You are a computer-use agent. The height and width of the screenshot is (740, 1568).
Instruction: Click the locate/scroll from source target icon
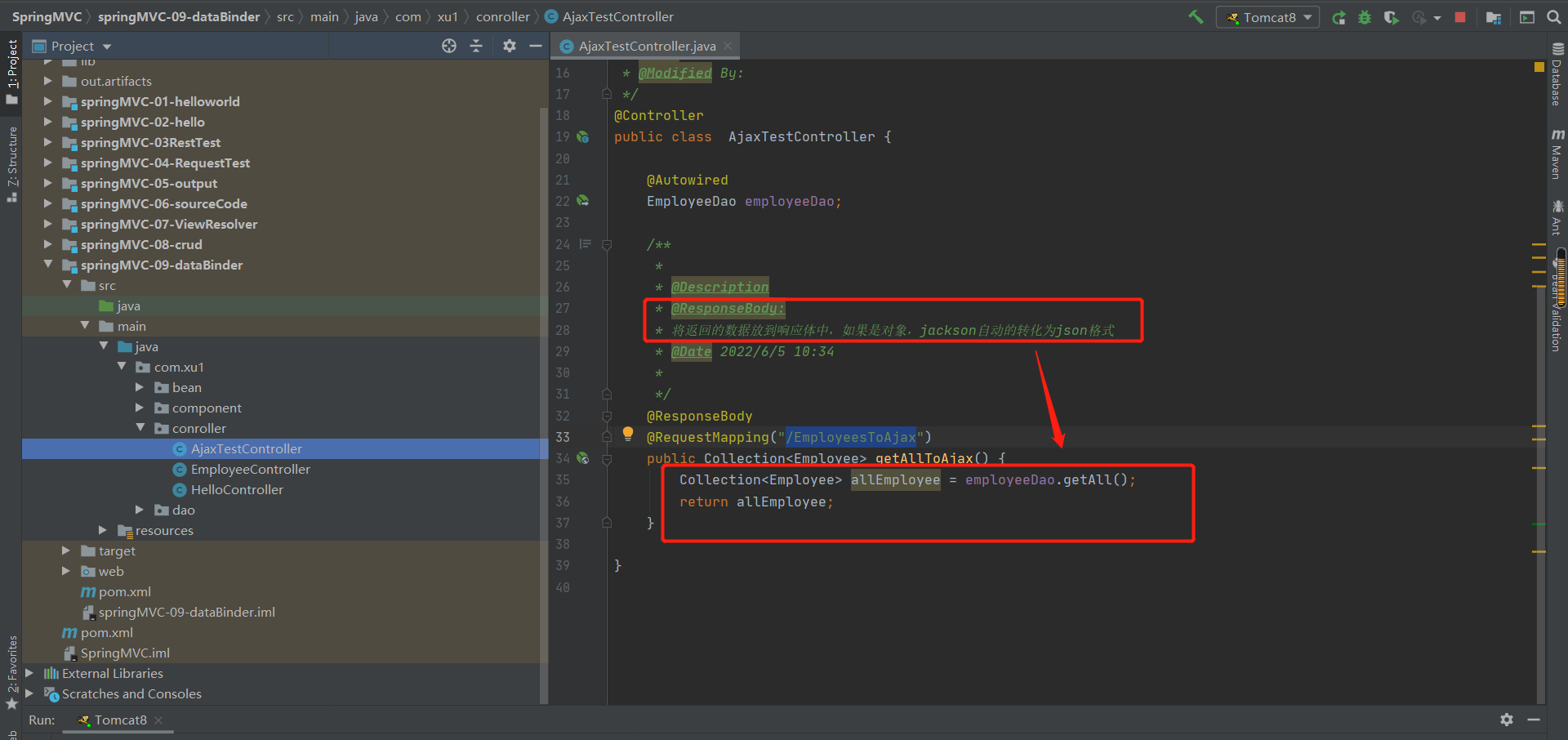[449, 46]
